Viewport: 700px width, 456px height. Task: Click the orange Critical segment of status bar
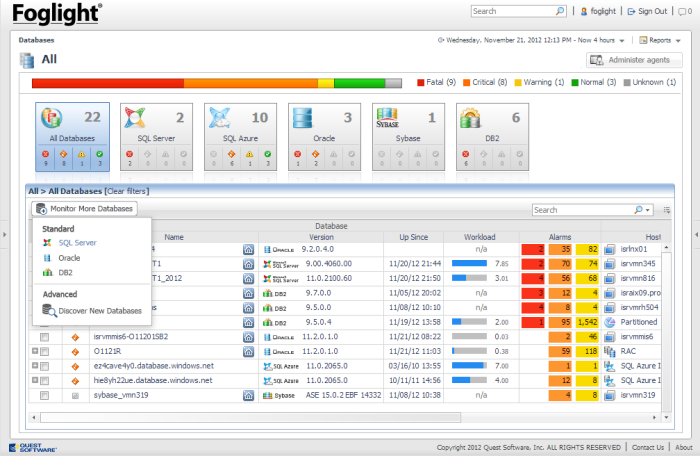pos(250,83)
